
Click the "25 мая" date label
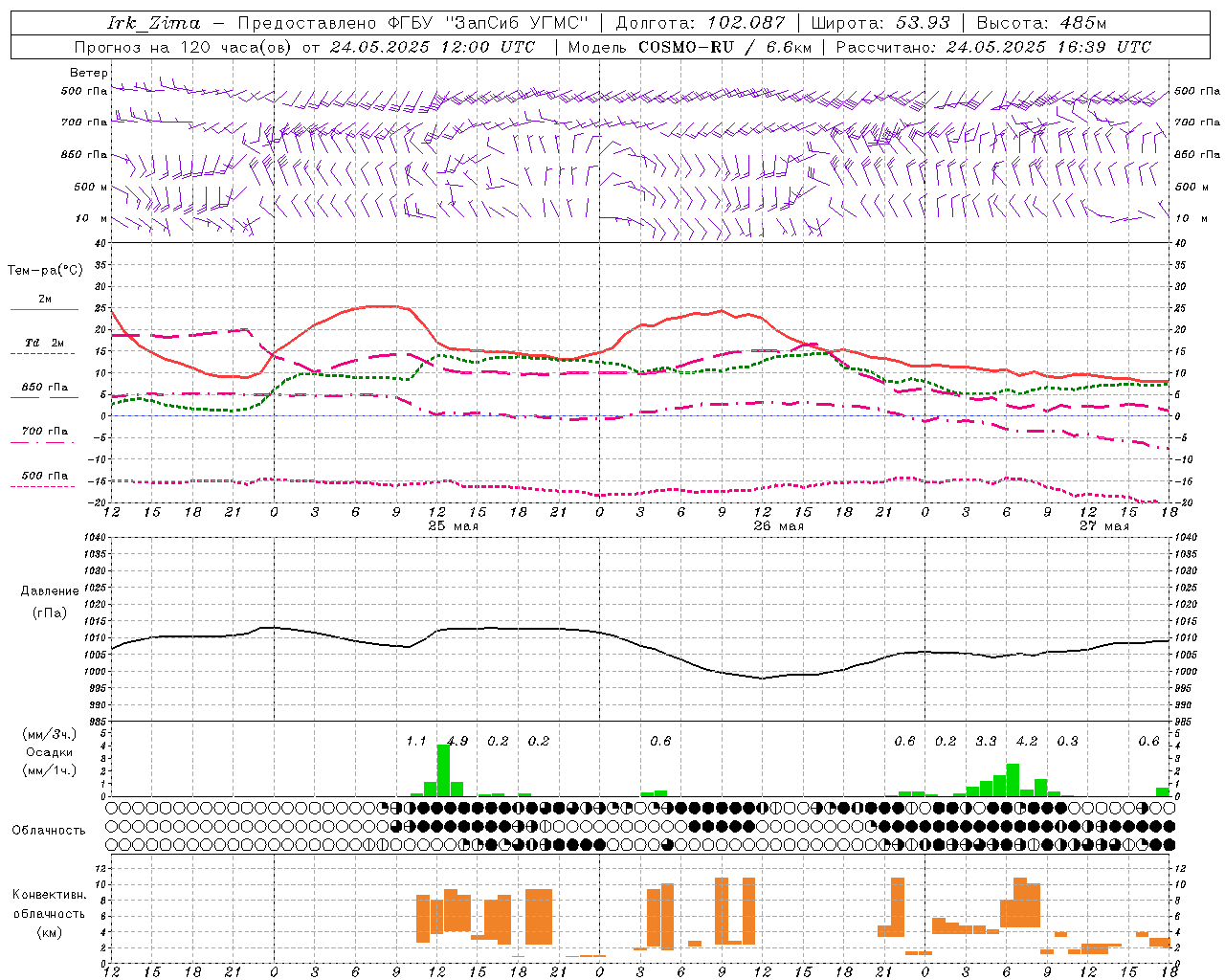[454, 526]
